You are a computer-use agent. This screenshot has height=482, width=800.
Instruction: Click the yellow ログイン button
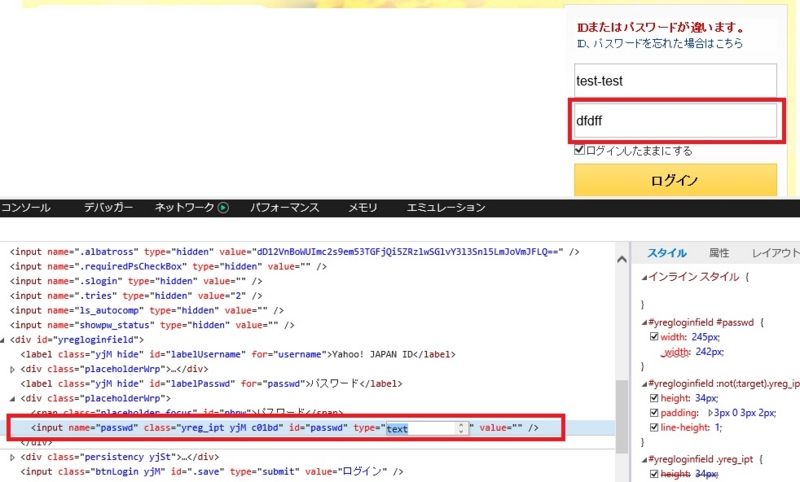tap(675, 180)
